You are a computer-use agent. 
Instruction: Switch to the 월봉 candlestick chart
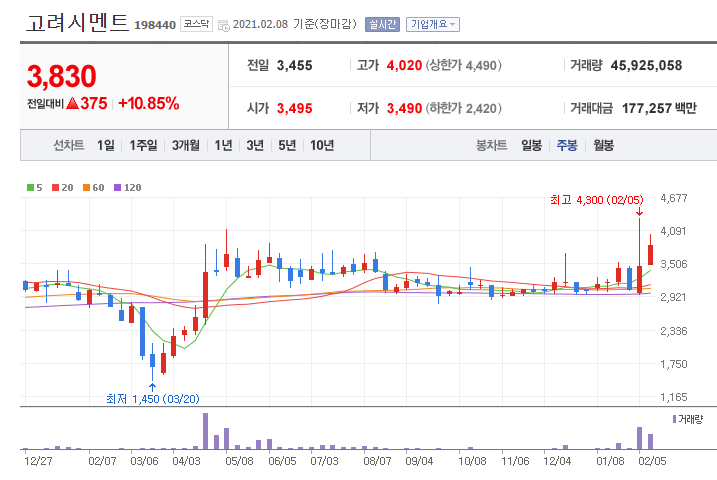click(x=604, y=145)
